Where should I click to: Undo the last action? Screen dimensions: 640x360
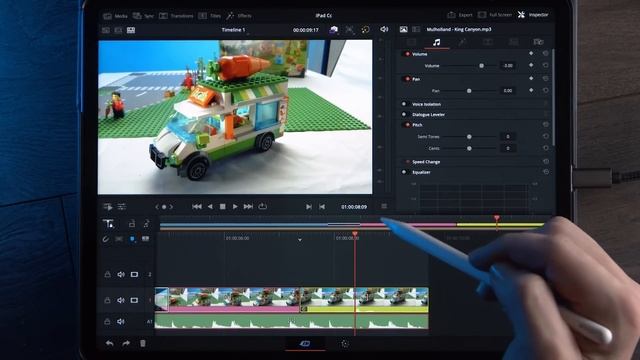click(109, 343)
